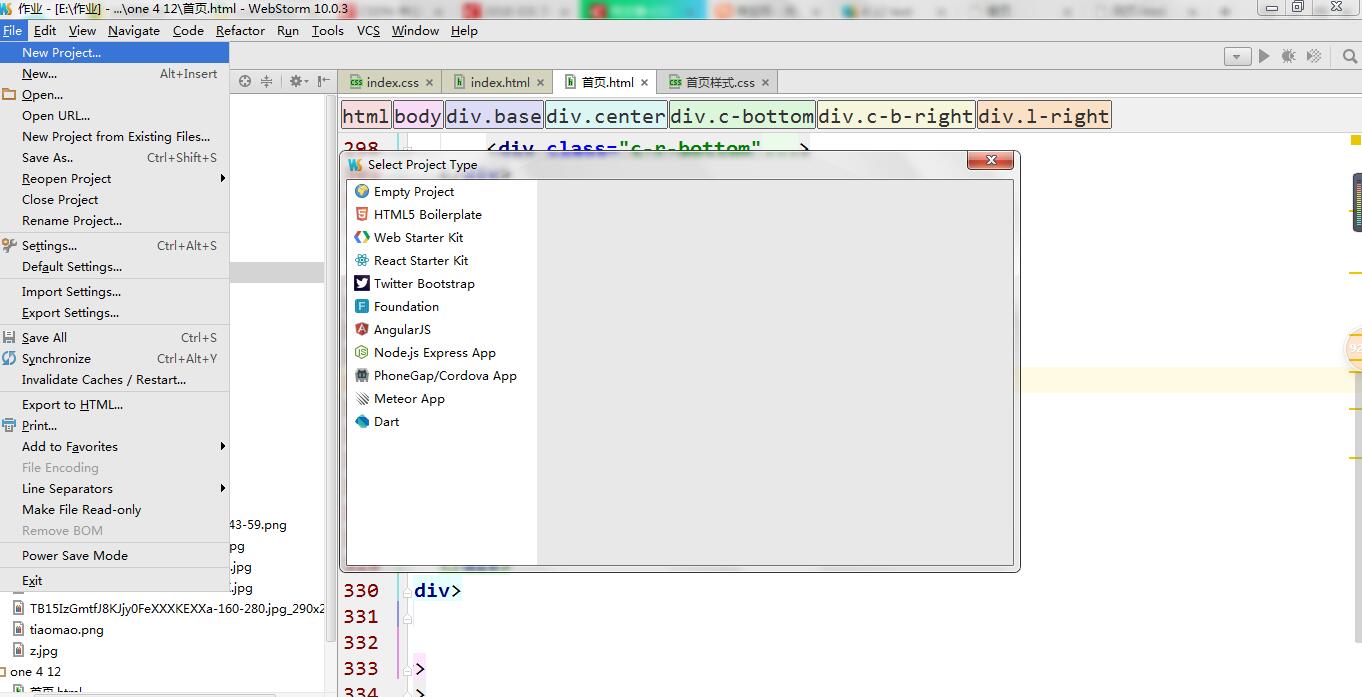Click the Debug bug icon

[1288, 56]
